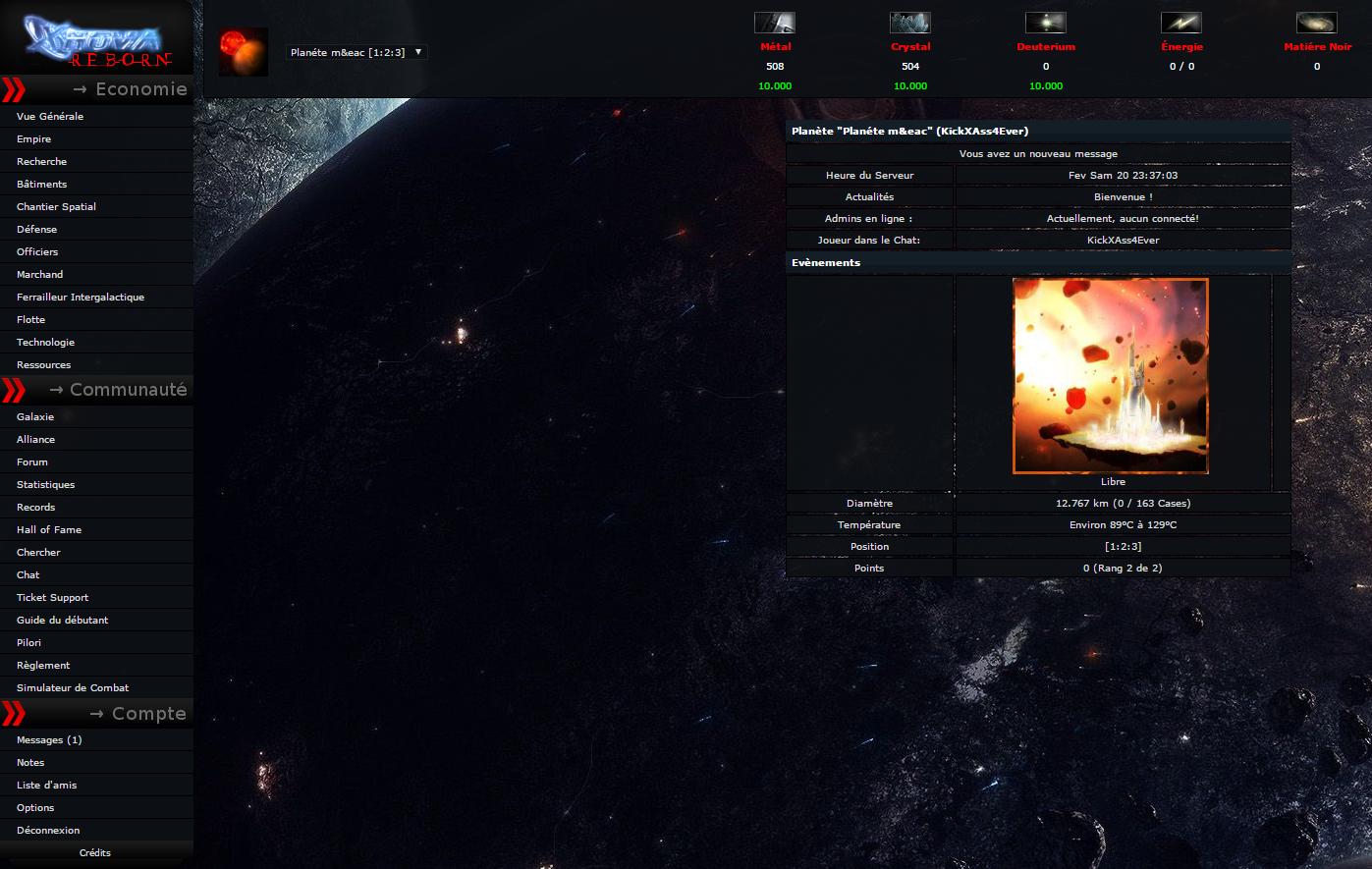Click the red arrows icon beside Communauté
The image size is (1372, 869).
(14, 390)
